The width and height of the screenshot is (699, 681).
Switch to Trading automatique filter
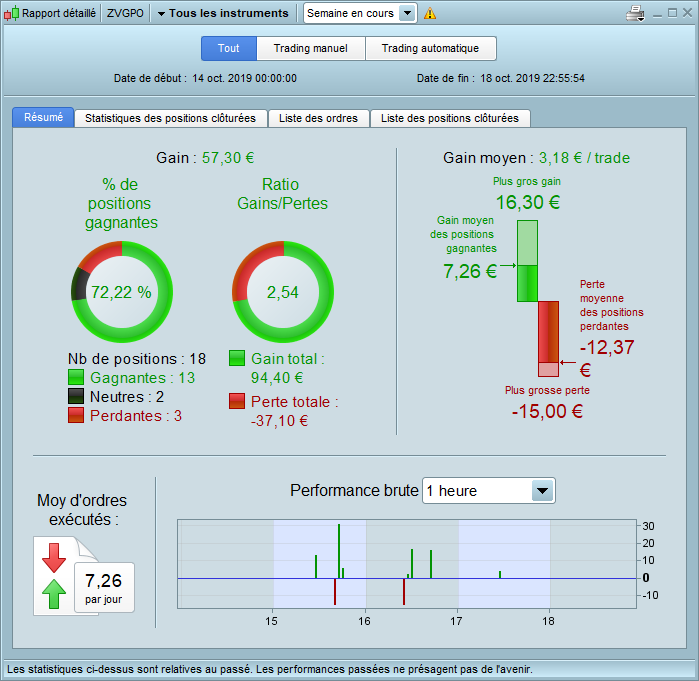pos(430,48)
